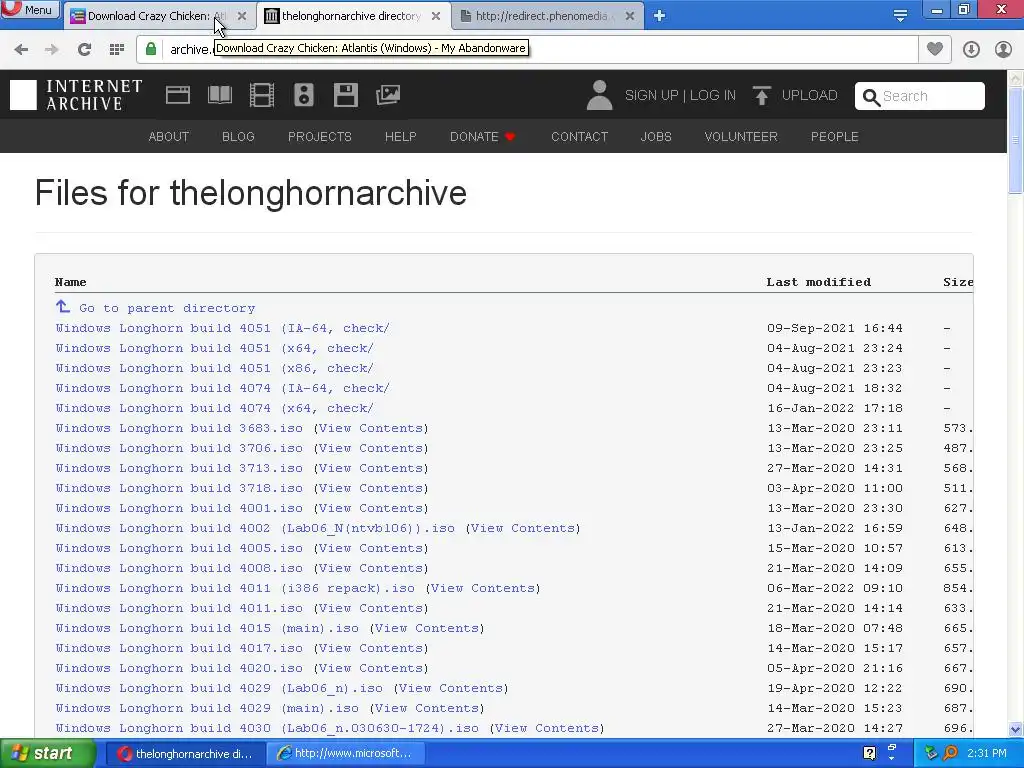
Task: Download Windows Longhorn build 3683.iso
Action: pos(179,428)
